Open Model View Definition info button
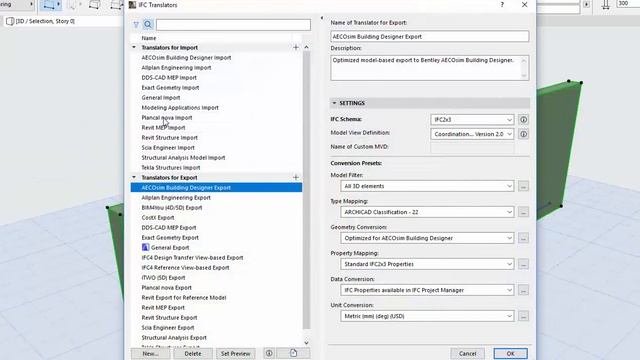 [x=523, y=134]
